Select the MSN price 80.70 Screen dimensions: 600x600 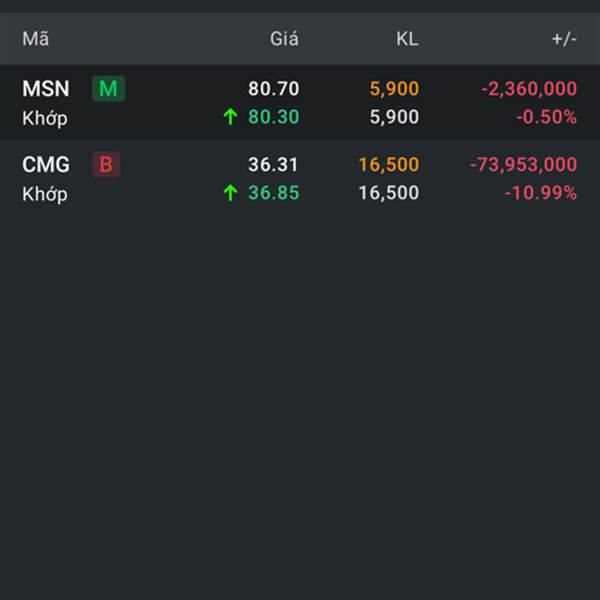pos(273,89)
